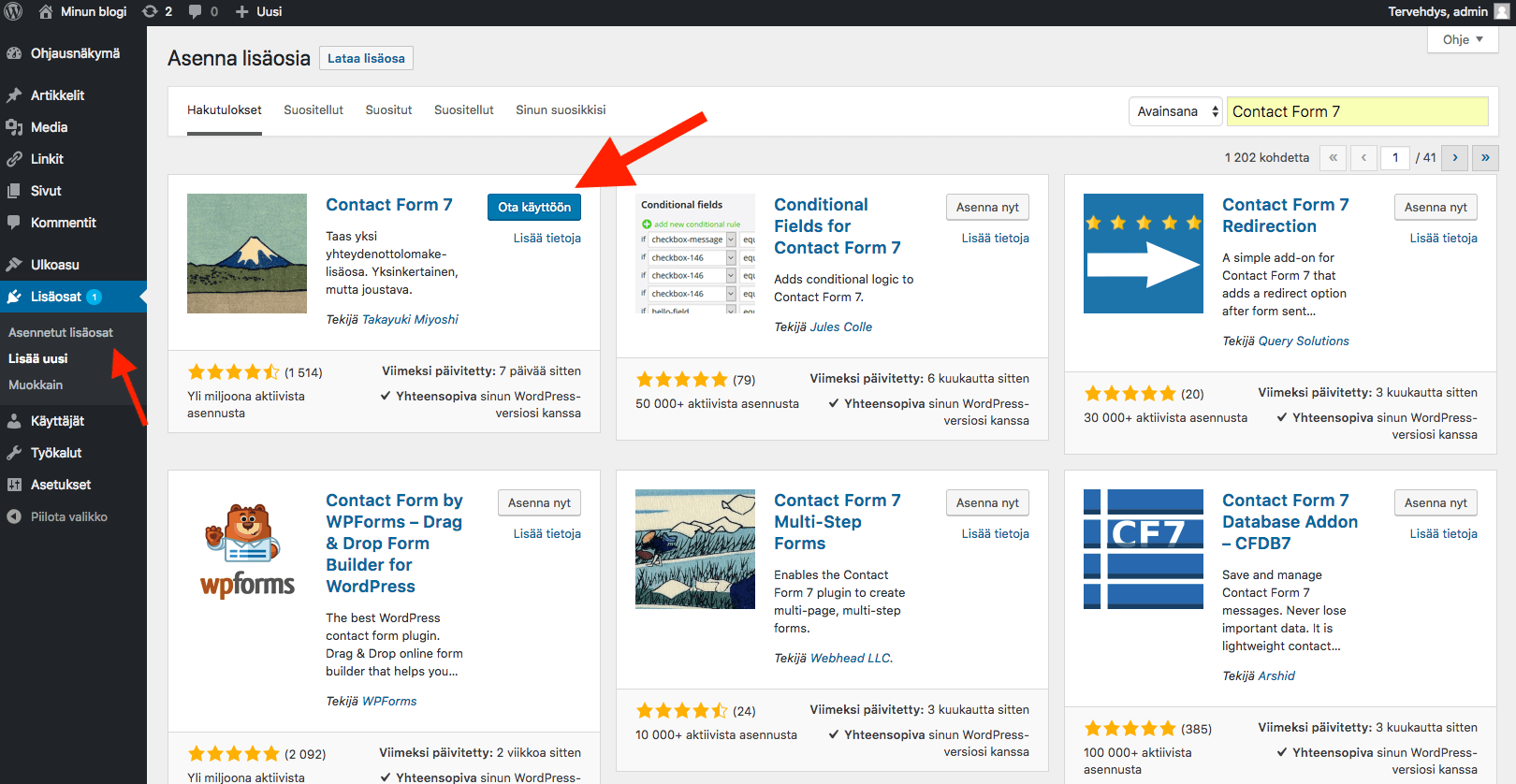
Task: Select the first Suositellut tab
Action: (313, 110)
